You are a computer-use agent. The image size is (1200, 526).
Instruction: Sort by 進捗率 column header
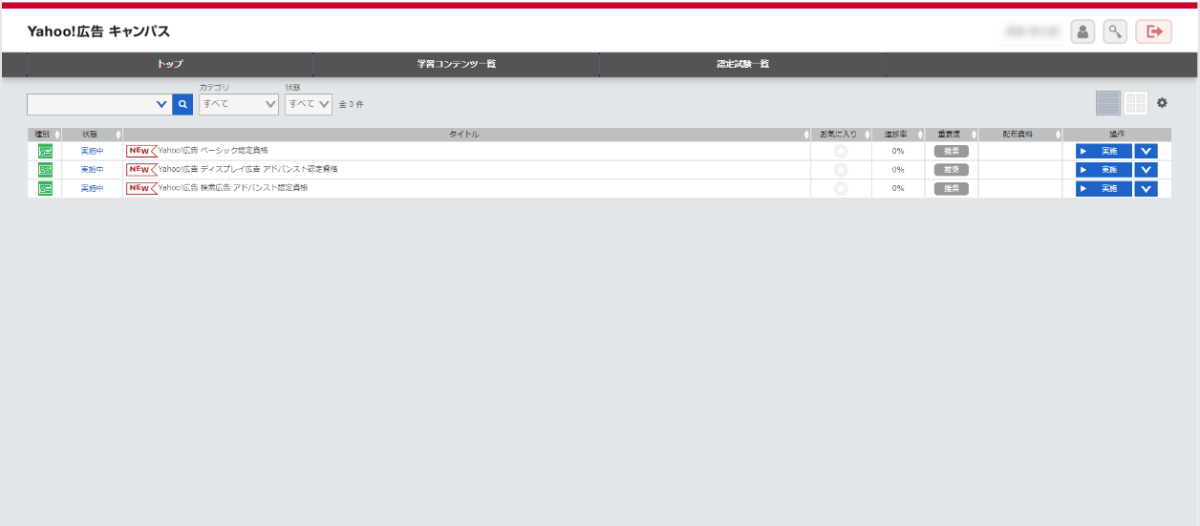point(898,134)
